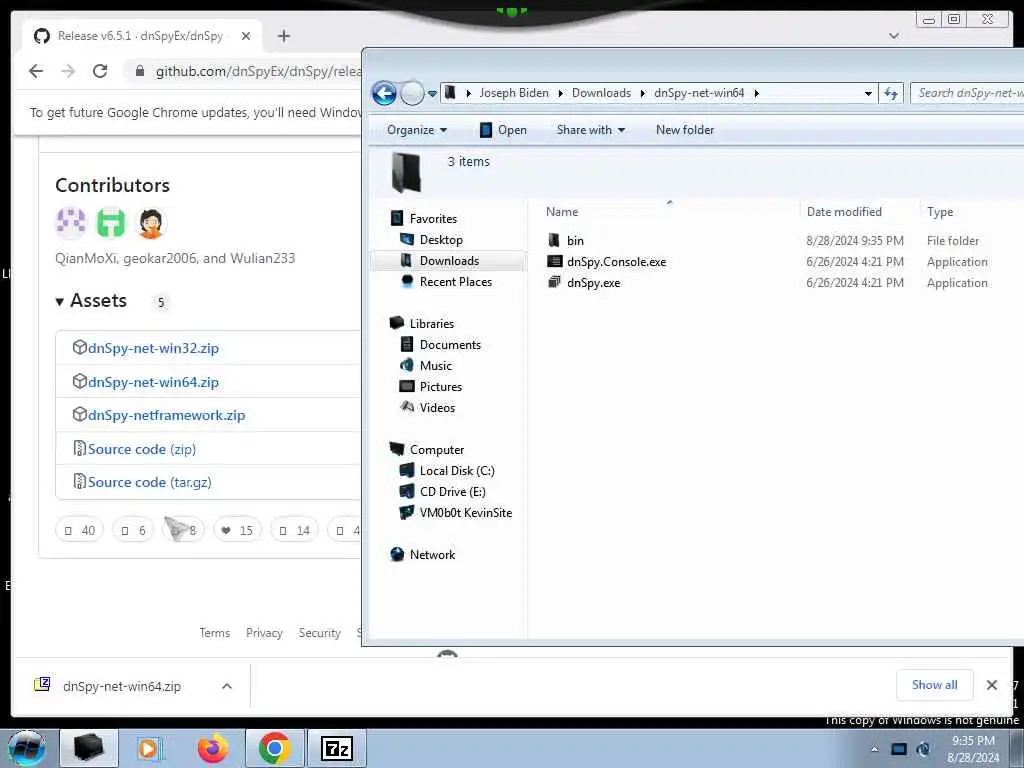Select Favorites in the navigation pane

[x=433, y=219]
